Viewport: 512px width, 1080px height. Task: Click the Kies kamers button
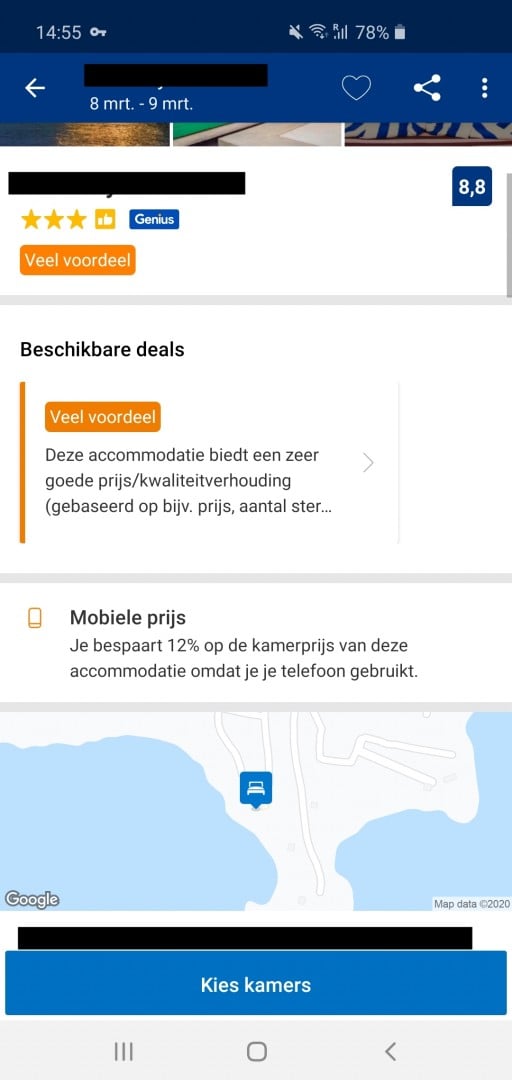coord(256,984)
